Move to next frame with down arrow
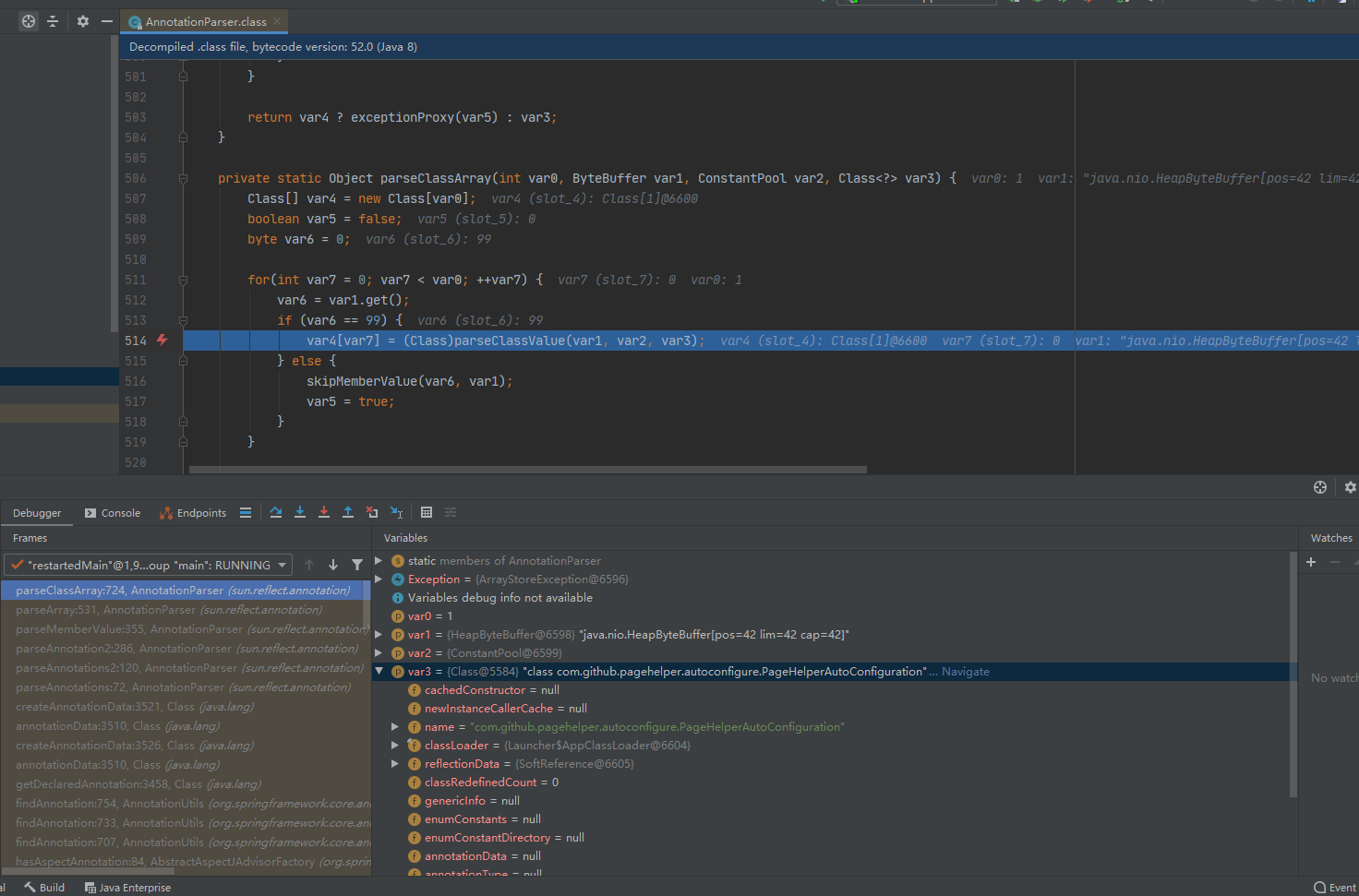 point(333,565)
